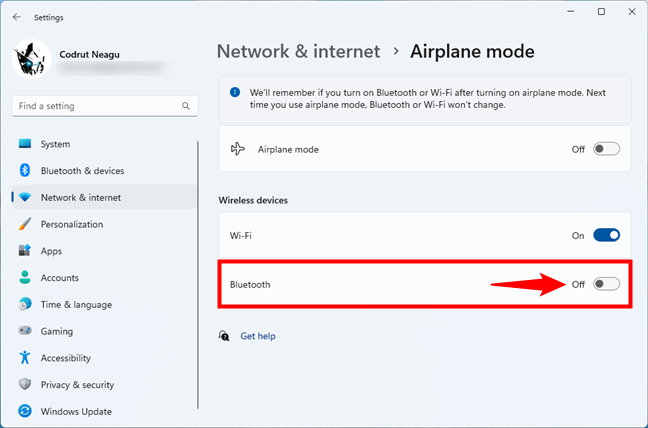Click the Settings window title text
The height and width of the screenshot is (428, 648).
[49, 17]
